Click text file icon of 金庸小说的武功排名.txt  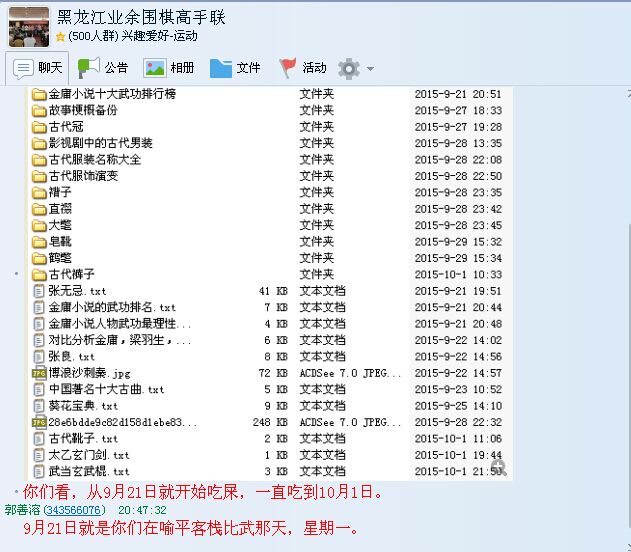39,307
